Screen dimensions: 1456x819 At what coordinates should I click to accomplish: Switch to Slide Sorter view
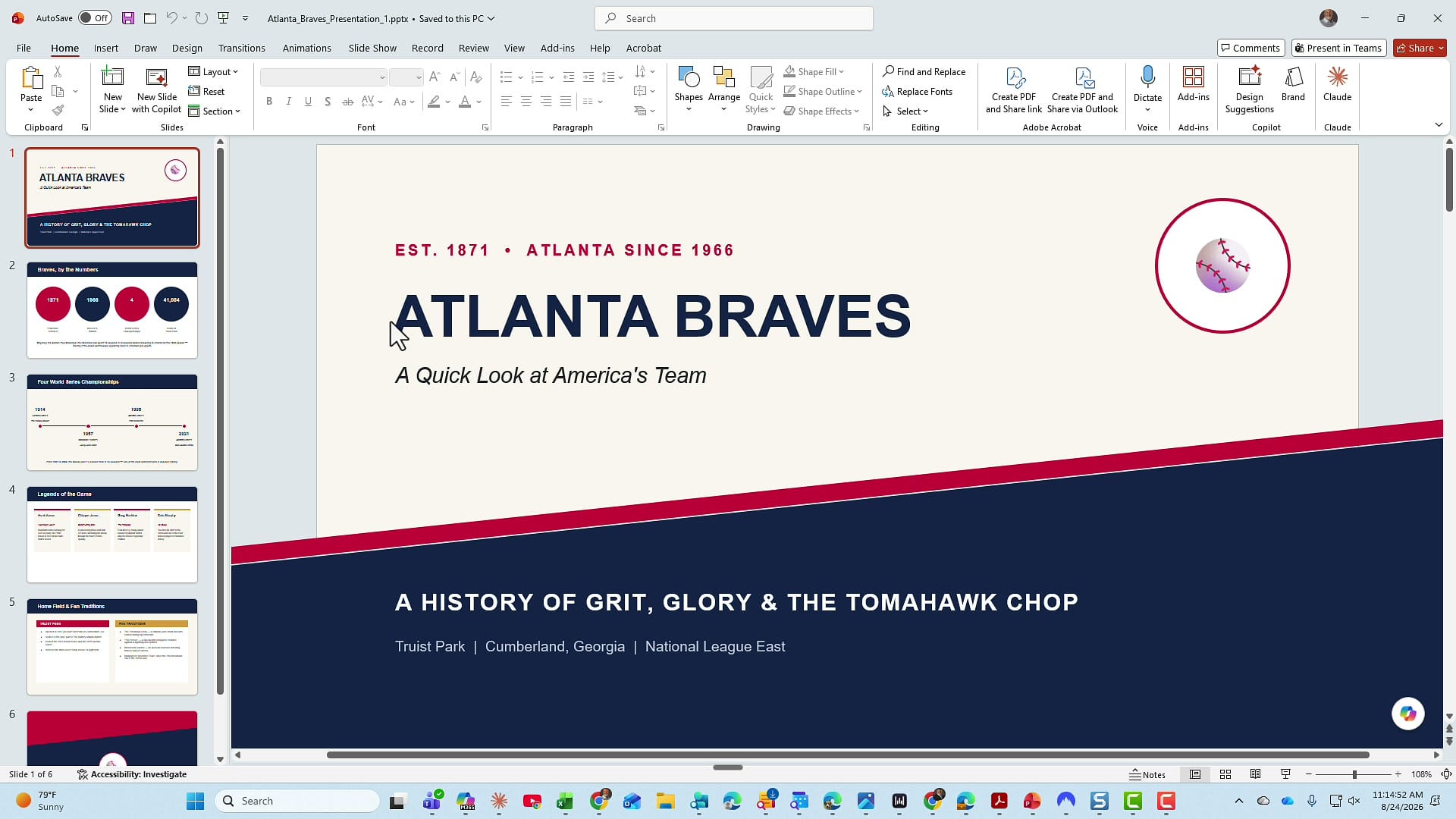click(x=1225, y=774)
